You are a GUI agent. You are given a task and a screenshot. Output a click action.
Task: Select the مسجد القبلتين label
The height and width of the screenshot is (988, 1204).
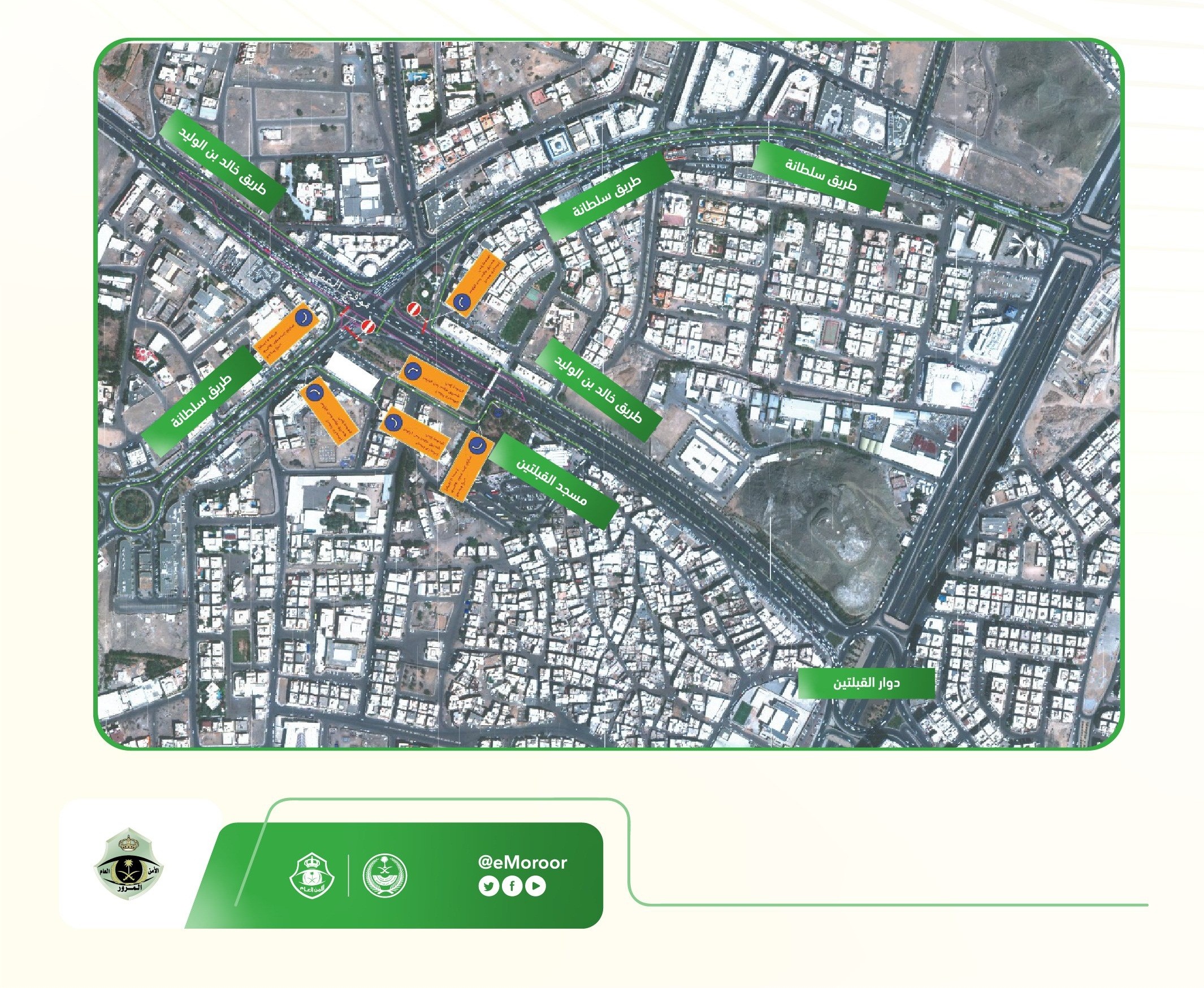(552, 482)
